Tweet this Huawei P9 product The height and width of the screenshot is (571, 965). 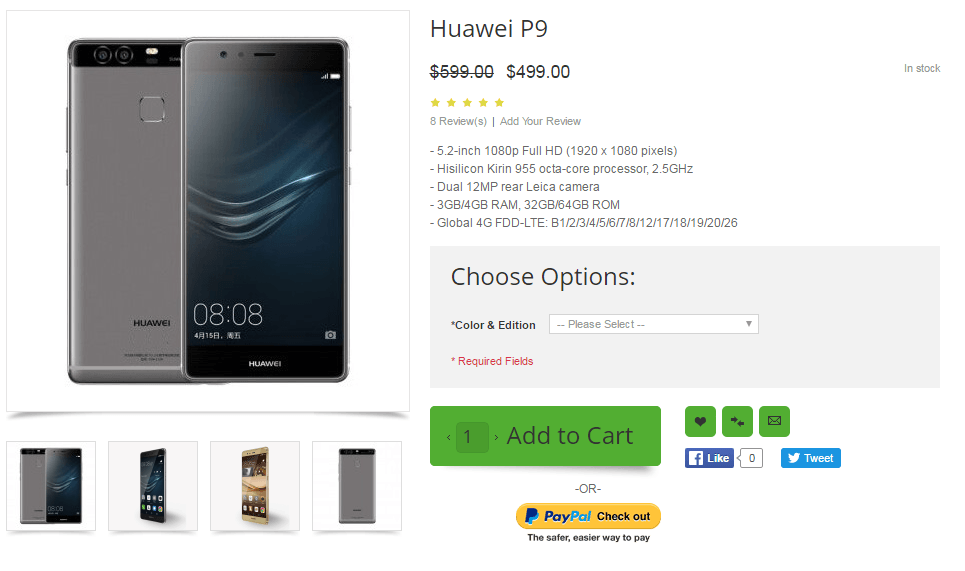[x=811, y=458]
